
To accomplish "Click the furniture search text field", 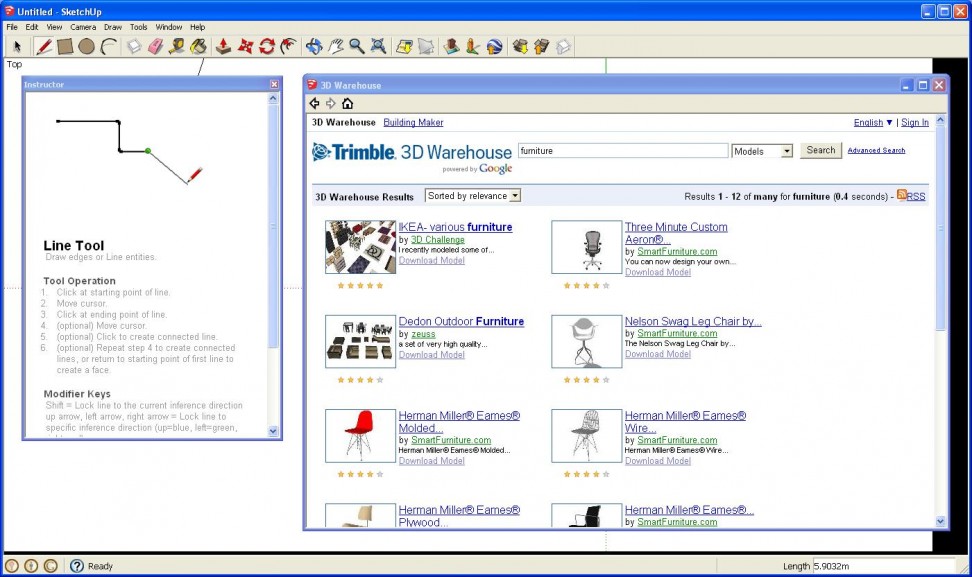I will (x=622, y=151).
